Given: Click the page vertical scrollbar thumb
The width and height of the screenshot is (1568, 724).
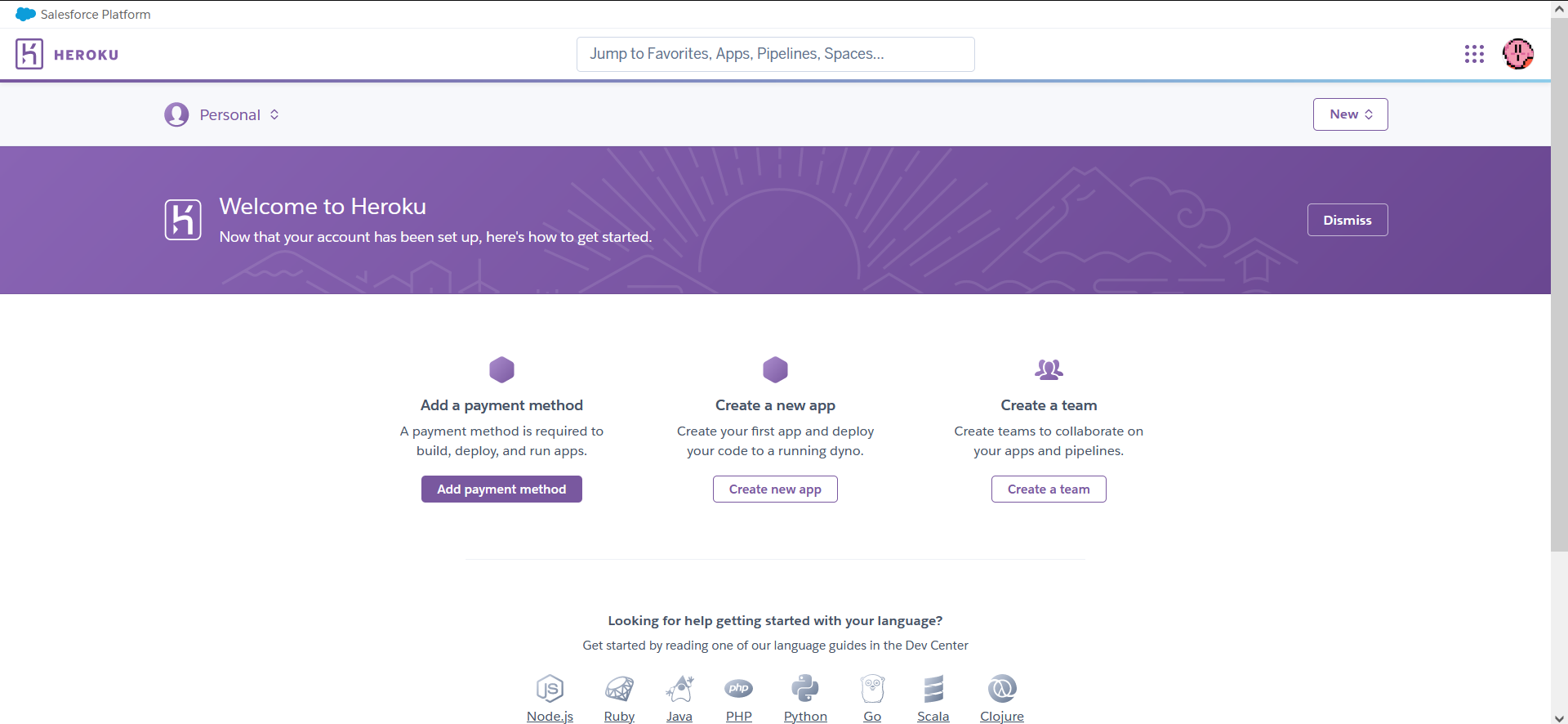Looking at the screenshot, I should (x=1559, y=283).
